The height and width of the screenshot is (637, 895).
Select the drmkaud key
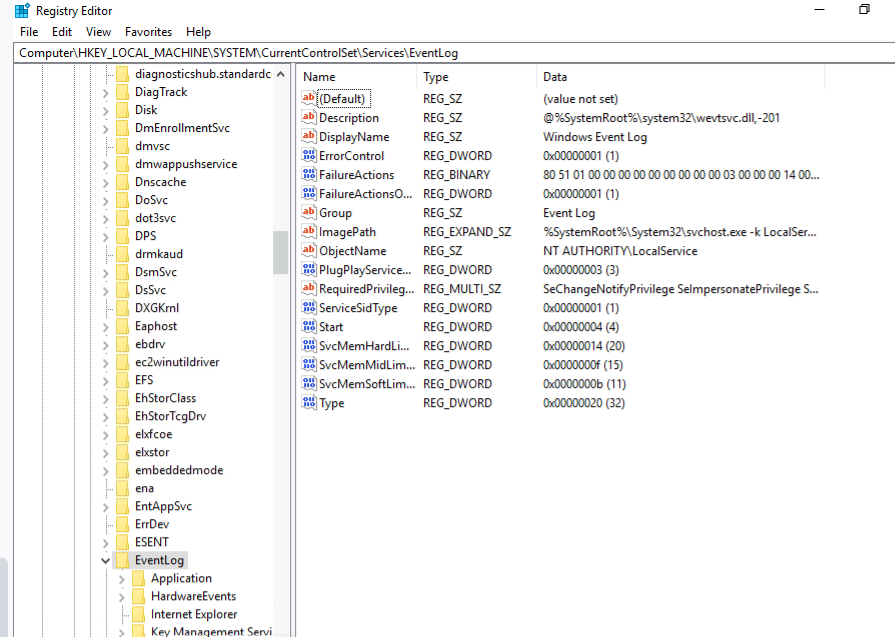(159, 254)
